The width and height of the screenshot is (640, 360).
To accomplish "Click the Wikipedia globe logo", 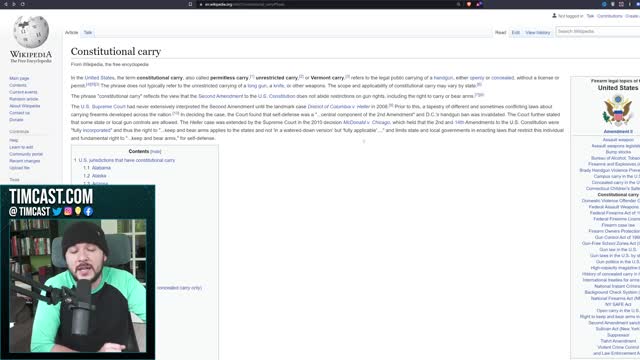I will coord(31,32).
